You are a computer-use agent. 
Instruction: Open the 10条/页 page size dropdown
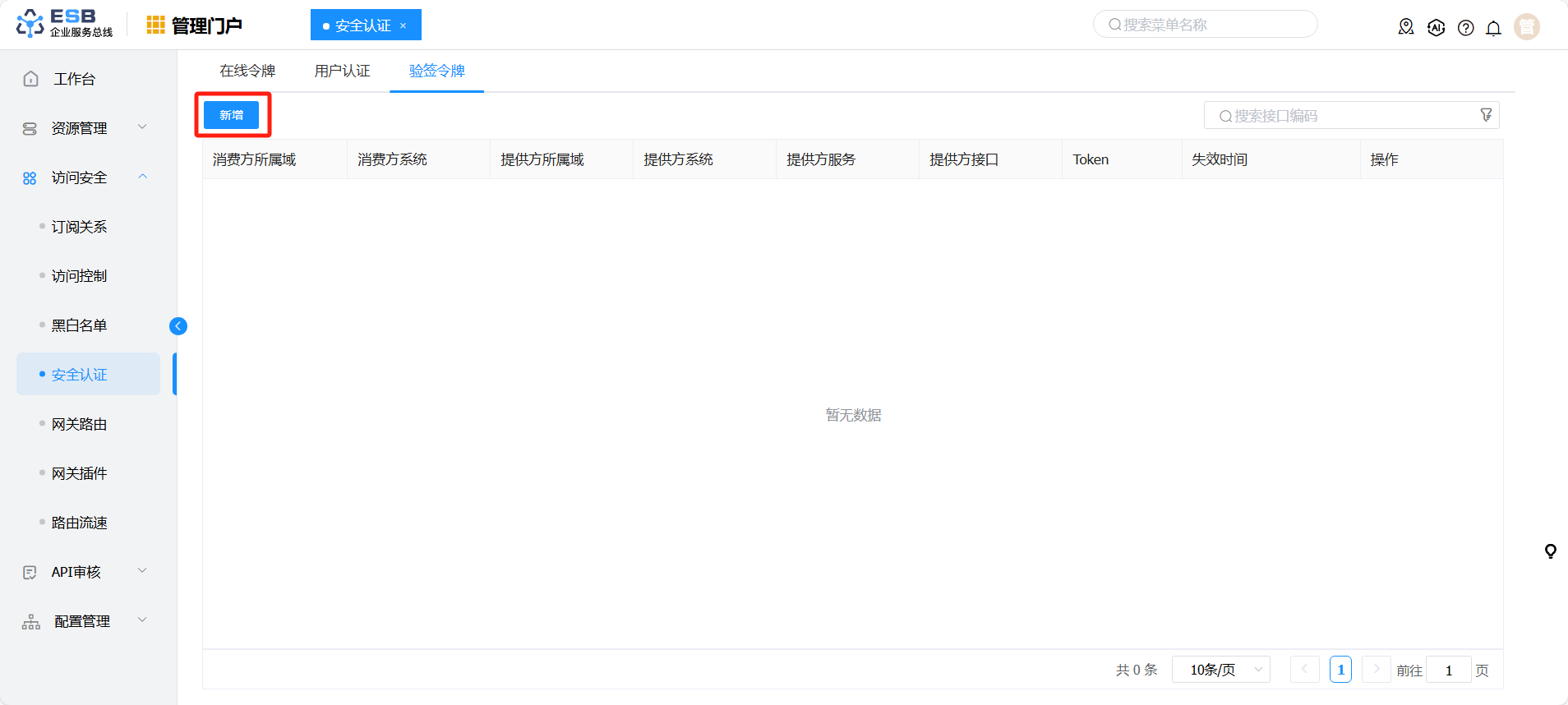tap(1220, 670)
